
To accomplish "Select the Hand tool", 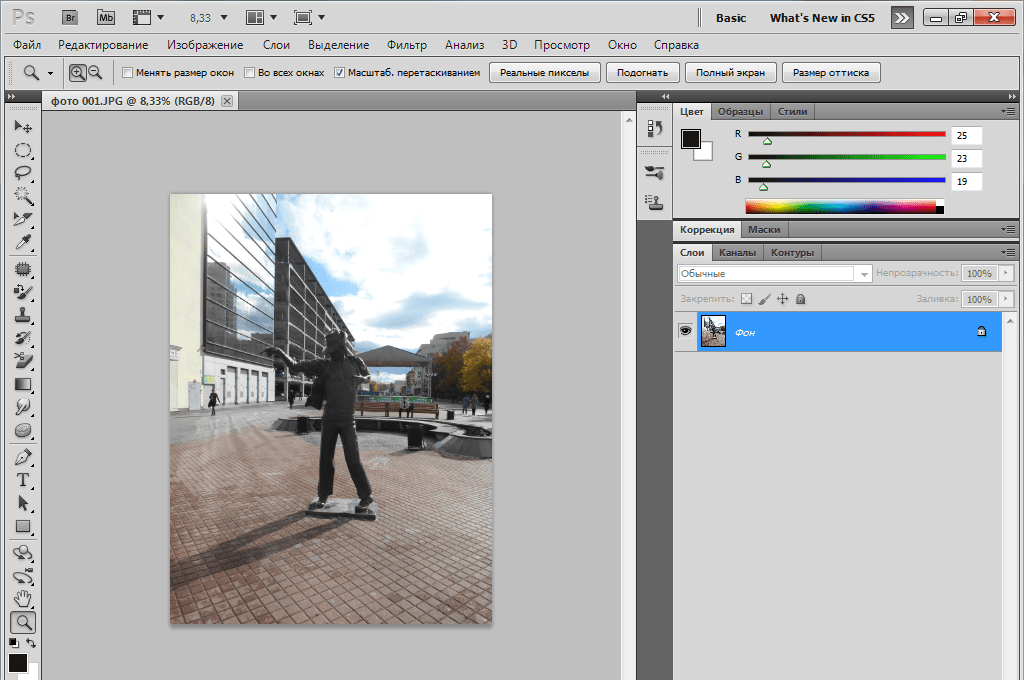I will [x=22, y=599].
